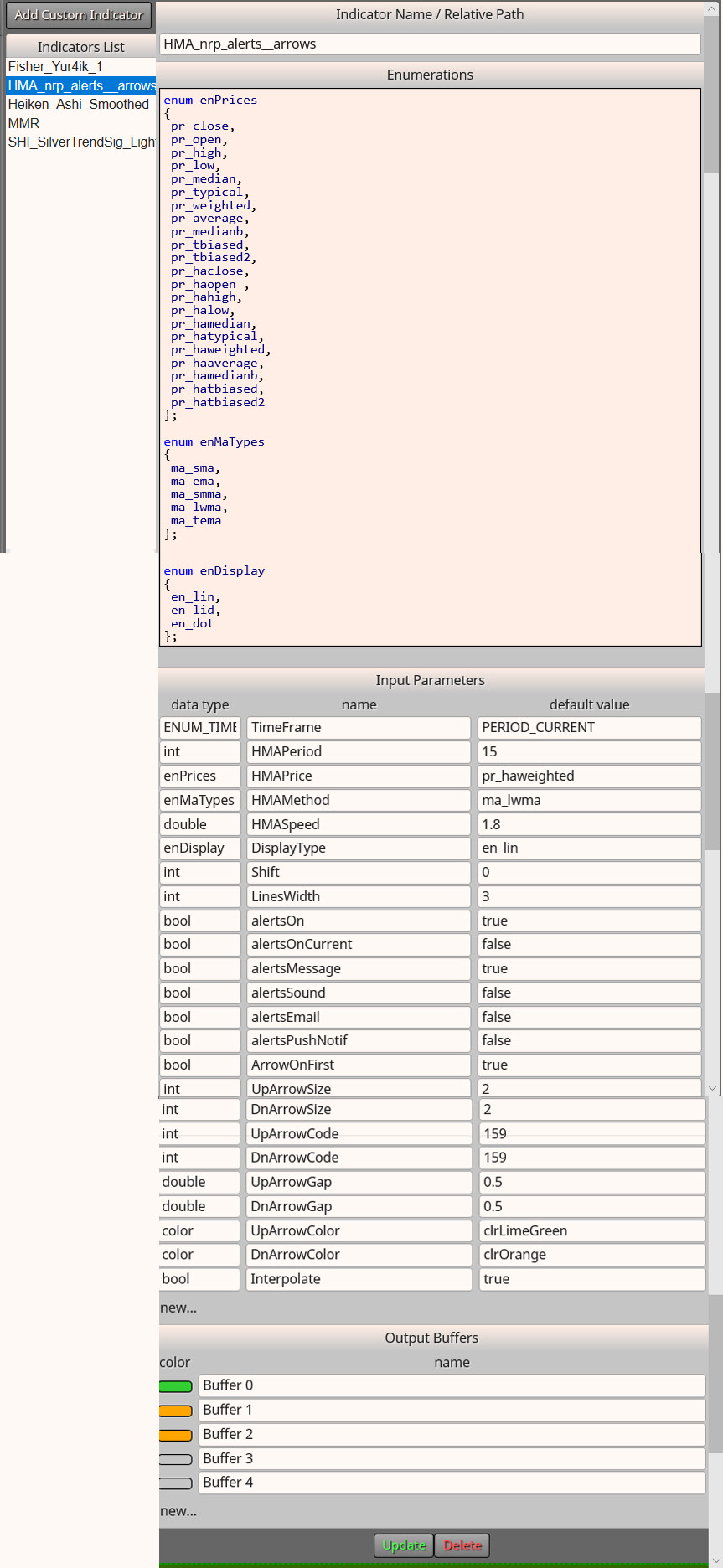
Task: Click the green Update button
Action: [404, 1545]
